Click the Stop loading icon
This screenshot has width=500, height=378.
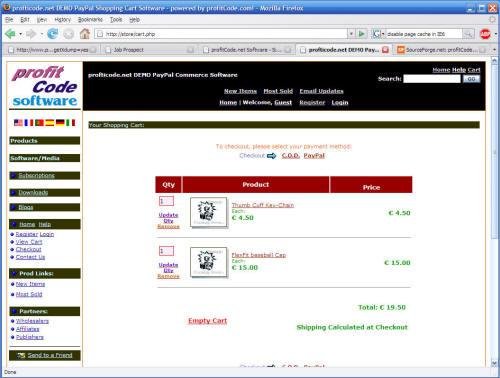point(69,34)
